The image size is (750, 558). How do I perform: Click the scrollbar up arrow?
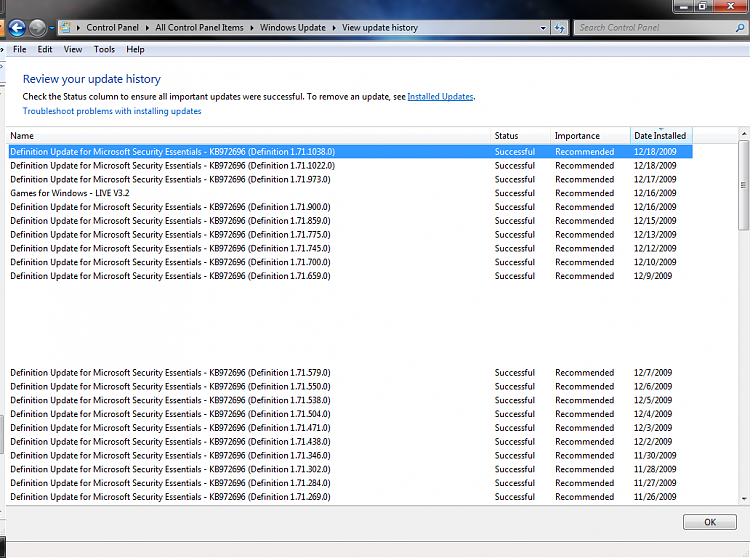coord(744,133)
